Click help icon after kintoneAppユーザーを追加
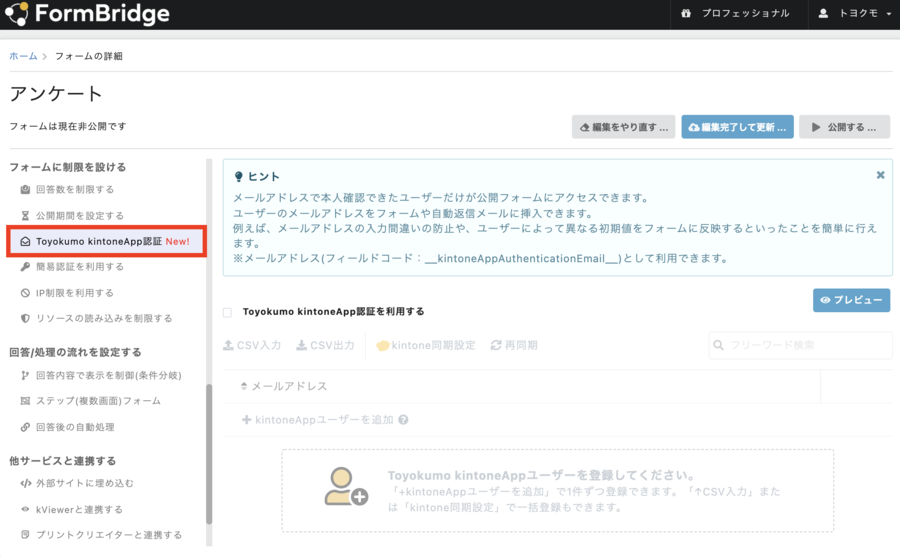The image size is (900, 556). click(404, 420)
